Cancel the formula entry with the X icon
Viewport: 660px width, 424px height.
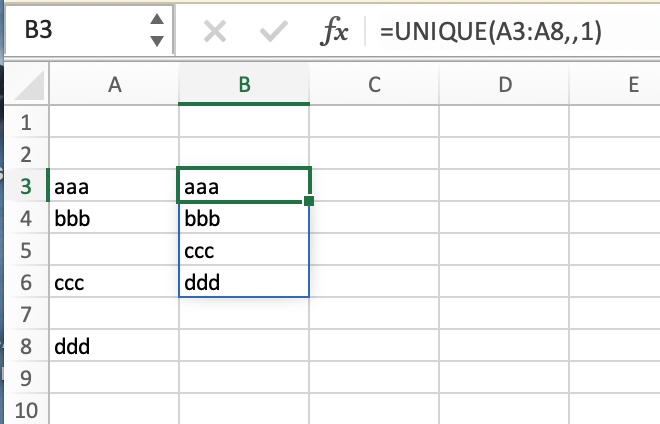coord(215,32)
